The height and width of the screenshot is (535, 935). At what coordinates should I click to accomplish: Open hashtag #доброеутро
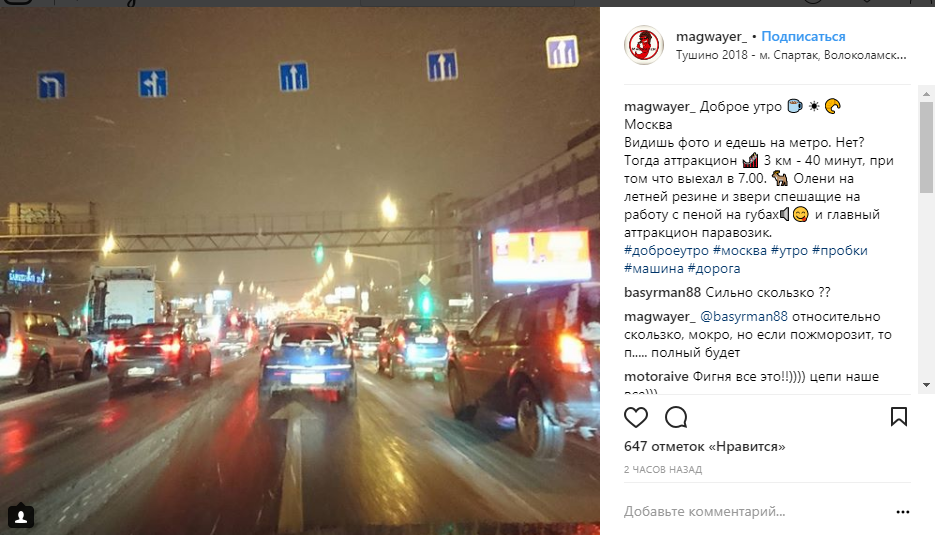667,251
